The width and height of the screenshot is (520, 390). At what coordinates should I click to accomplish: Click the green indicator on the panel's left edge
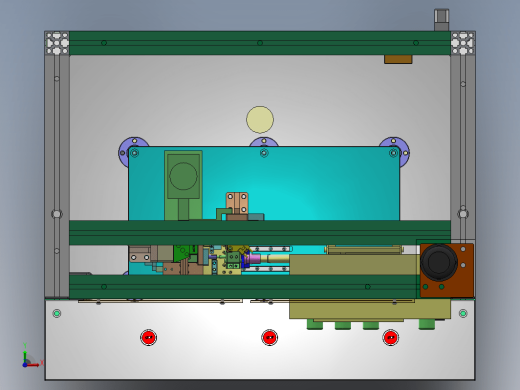[x=57, y=313]
